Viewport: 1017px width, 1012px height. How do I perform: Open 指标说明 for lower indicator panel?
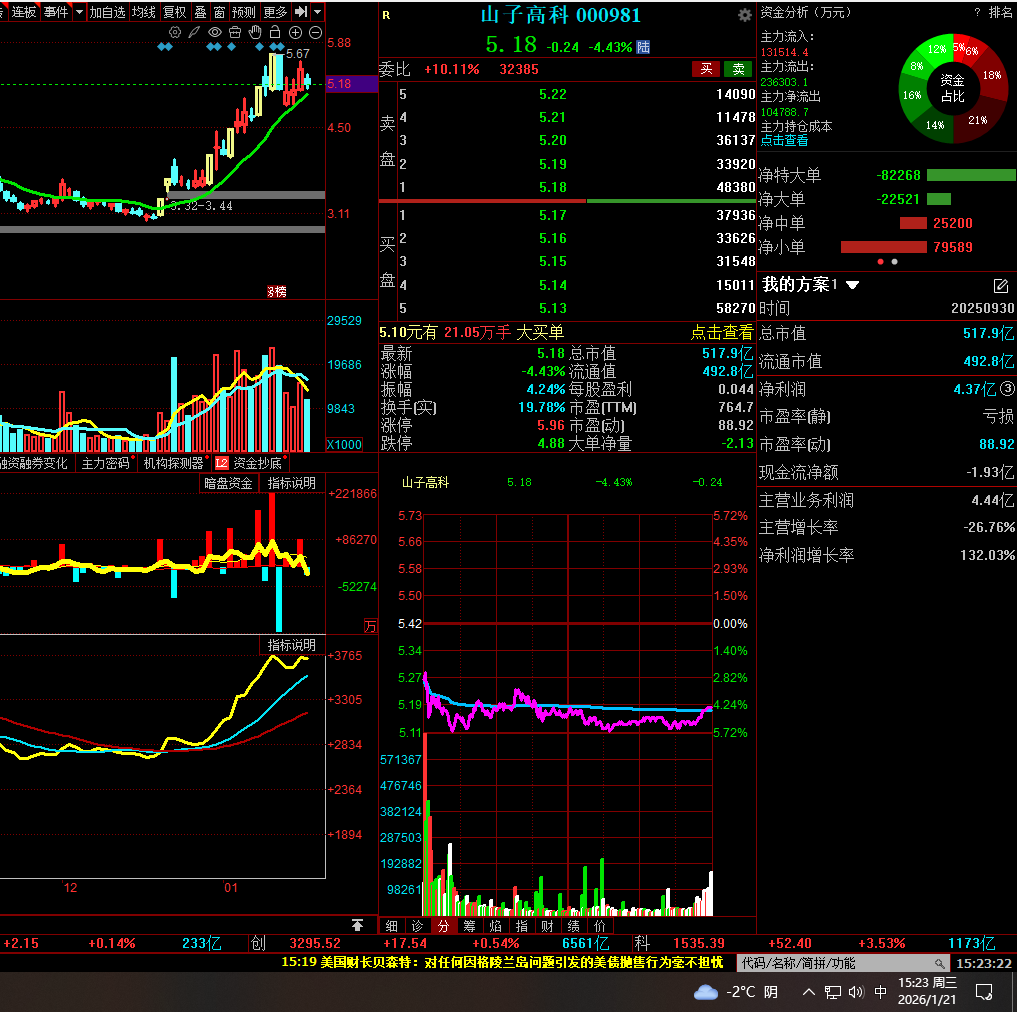(x=292, y=645)
